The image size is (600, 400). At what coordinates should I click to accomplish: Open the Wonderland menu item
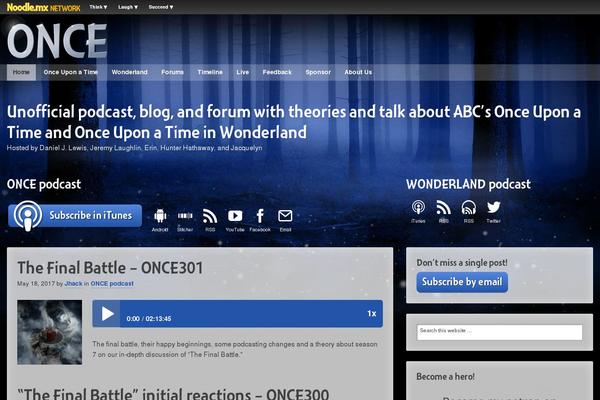[x=129, y=72]
